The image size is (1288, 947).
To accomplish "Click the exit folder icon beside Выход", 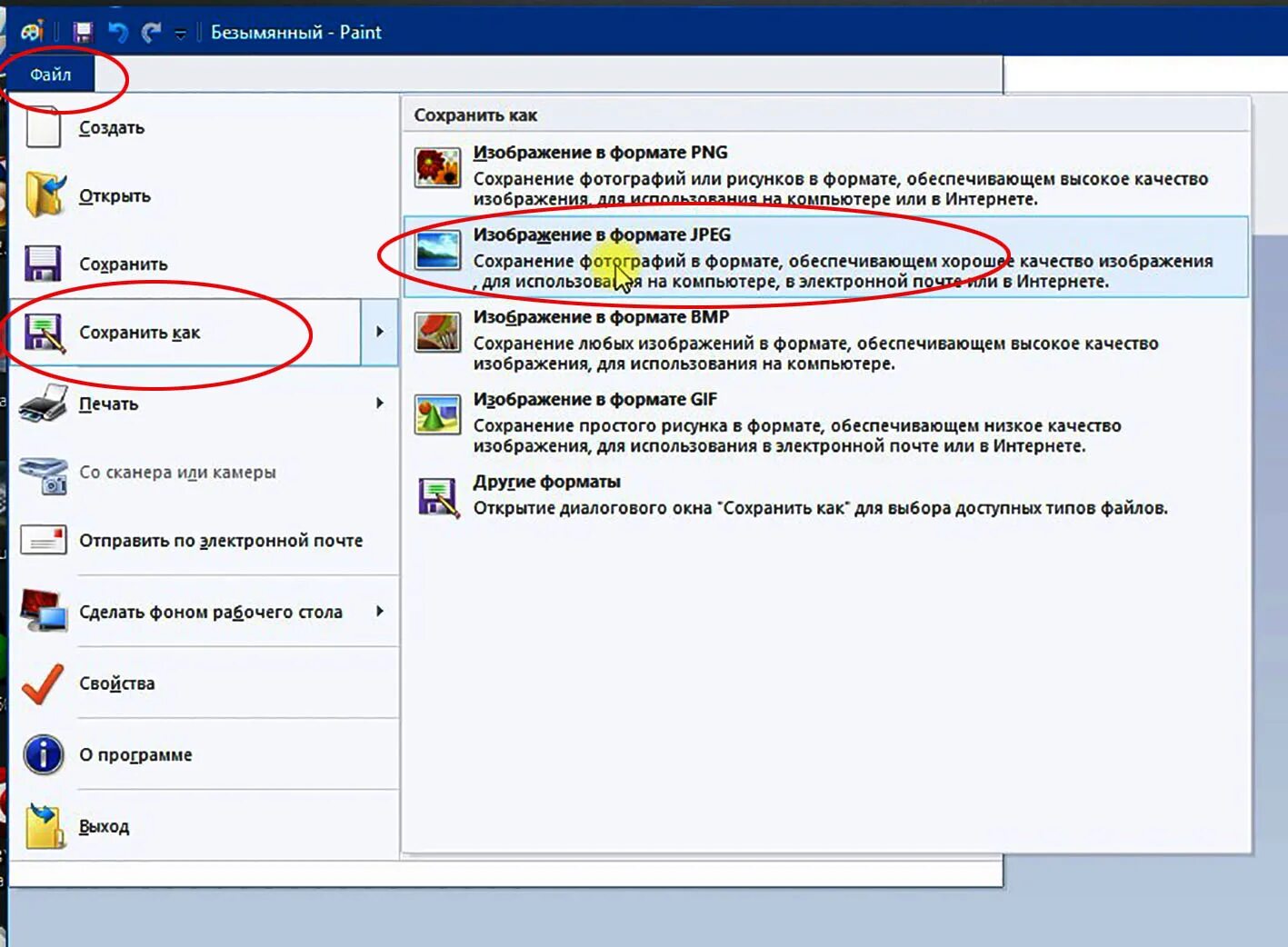I will [45, 825].
